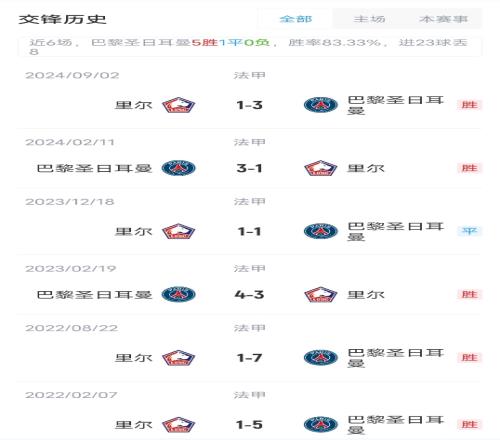Select 巴黎圣日耳曼 name in 2024/02/11 match
This screenshot has height=440, width=500.
pos(94,168)
